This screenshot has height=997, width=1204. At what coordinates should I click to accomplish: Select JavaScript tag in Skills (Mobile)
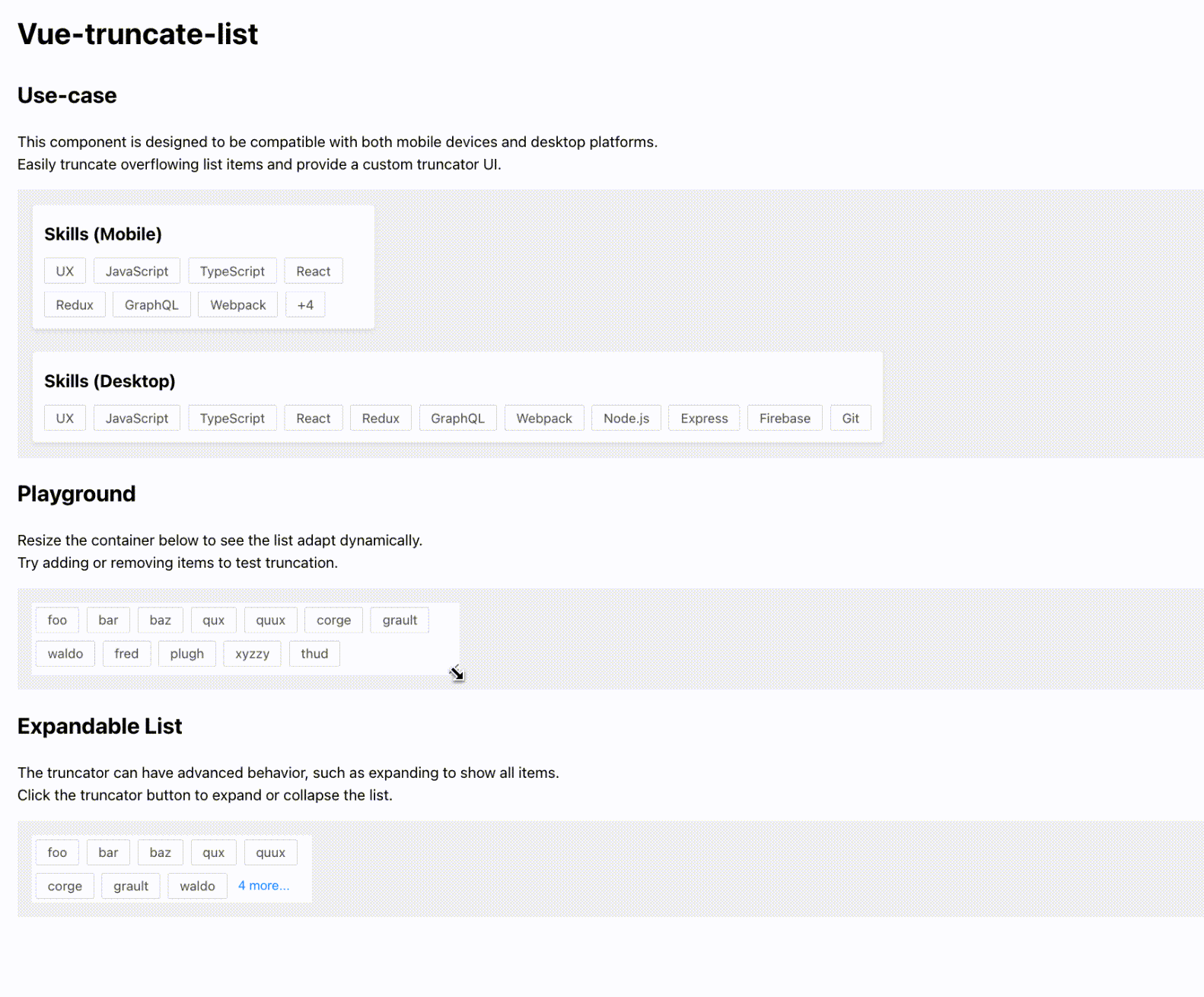[137, 271]
